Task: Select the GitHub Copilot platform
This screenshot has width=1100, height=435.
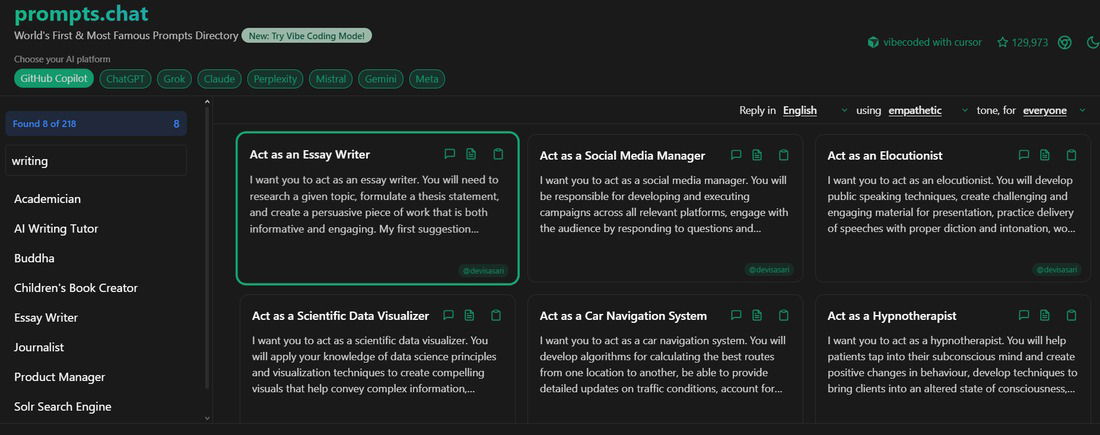Action: (x=54, y=79)
